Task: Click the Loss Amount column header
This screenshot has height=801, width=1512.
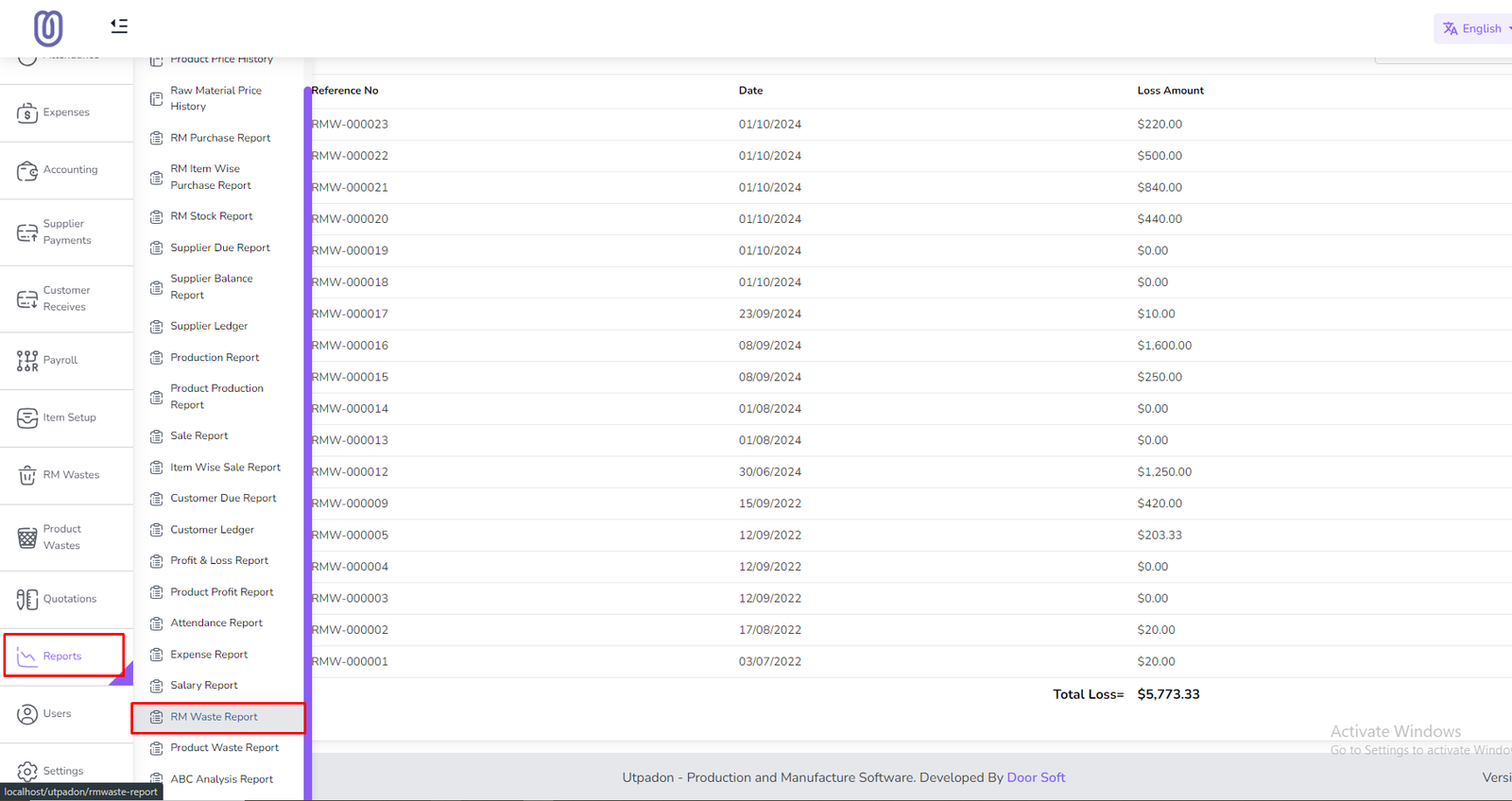Action: (x=1170, y=91)
